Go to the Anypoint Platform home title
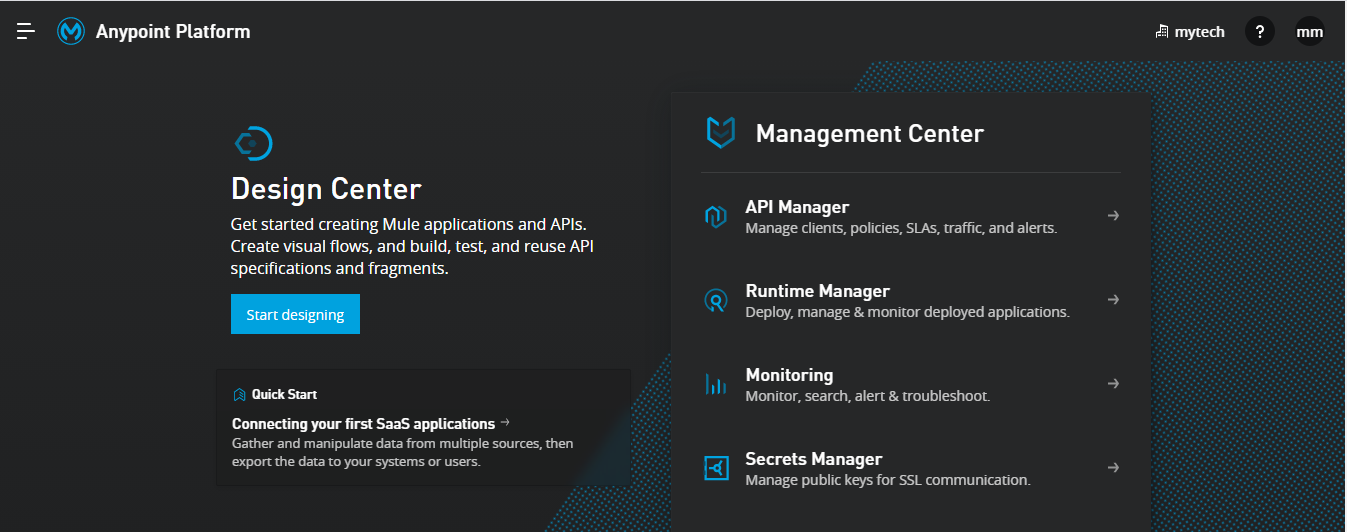Viewport: 1347px width, 532px height. pyautogui.click(x=173, y=32)
